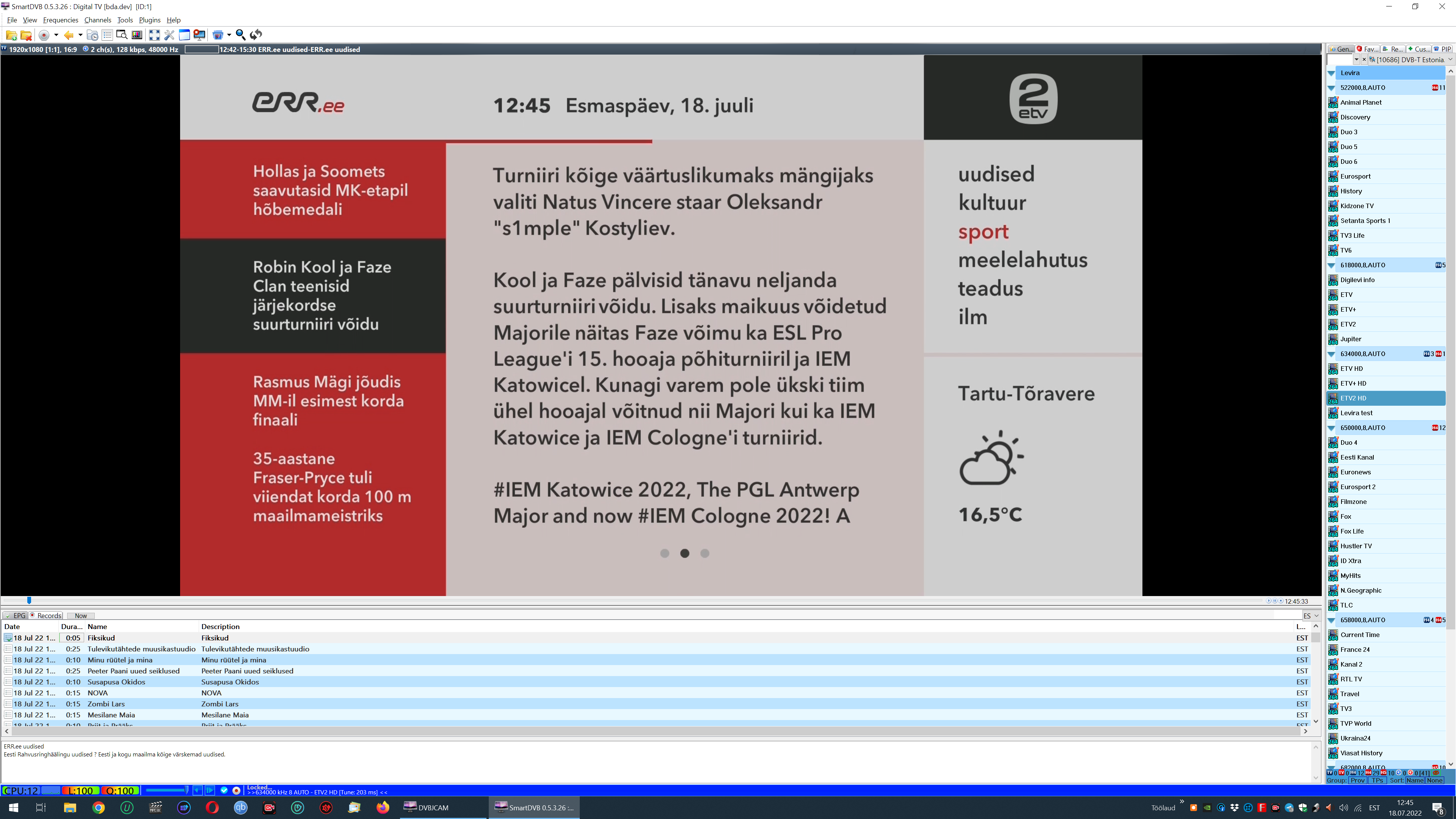This screenshot has width=1456, height=819.
Task: Toggle the crossed-eye hidden channels icon
Action: coord(1436,773)
